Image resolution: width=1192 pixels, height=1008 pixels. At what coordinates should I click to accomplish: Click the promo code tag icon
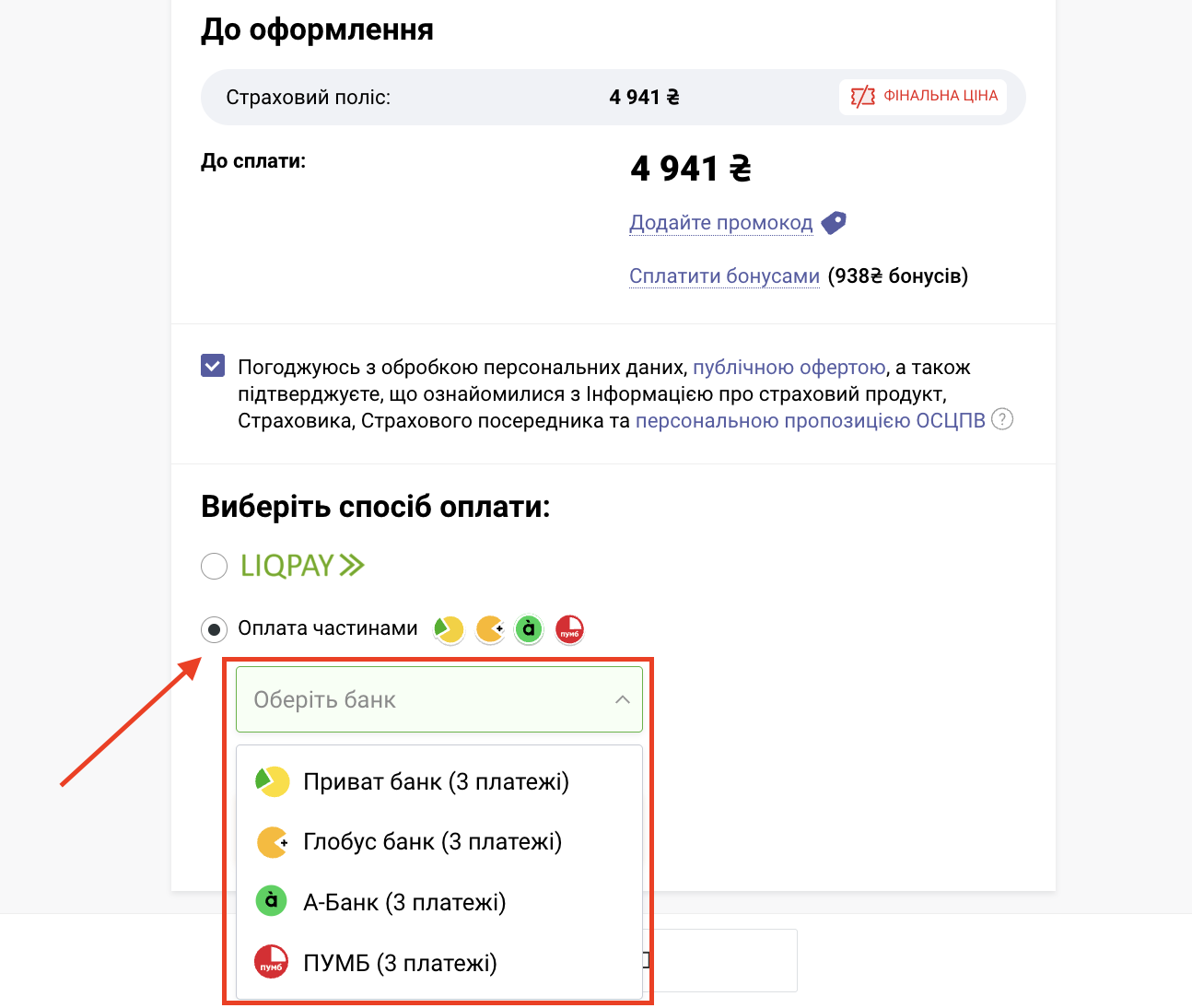834,223
